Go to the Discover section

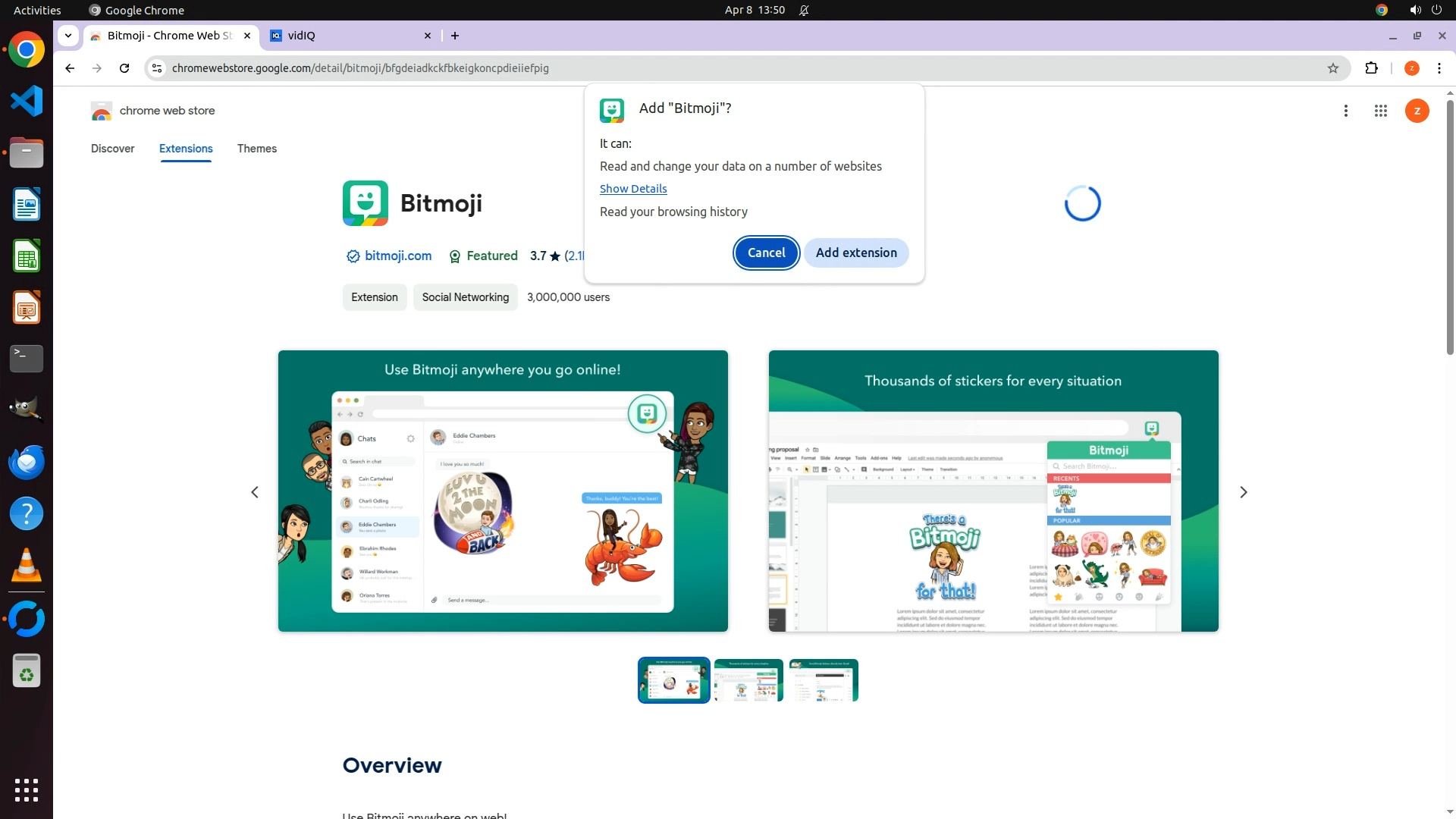(x=112, y=149)
